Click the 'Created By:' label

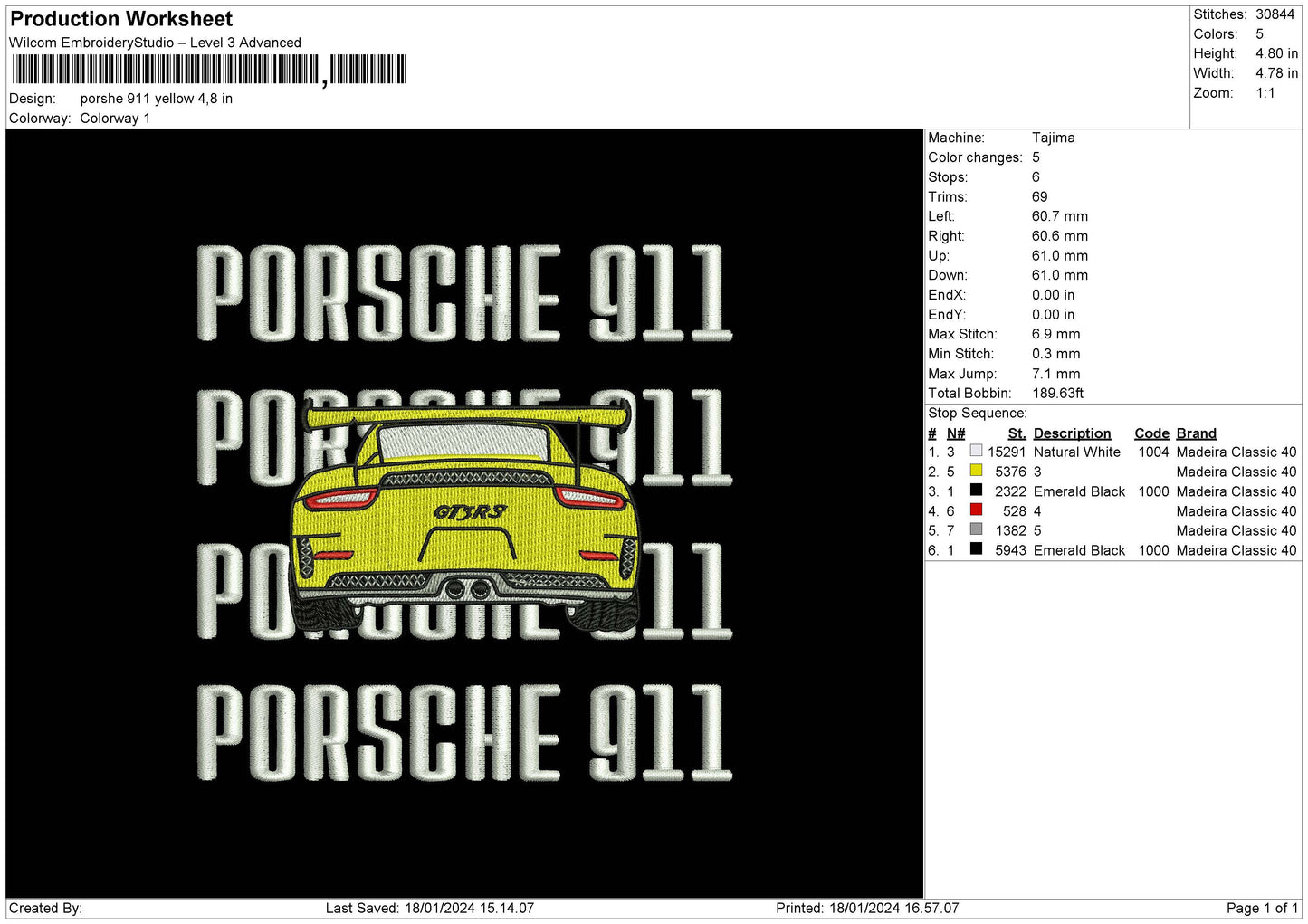point(45,908)
